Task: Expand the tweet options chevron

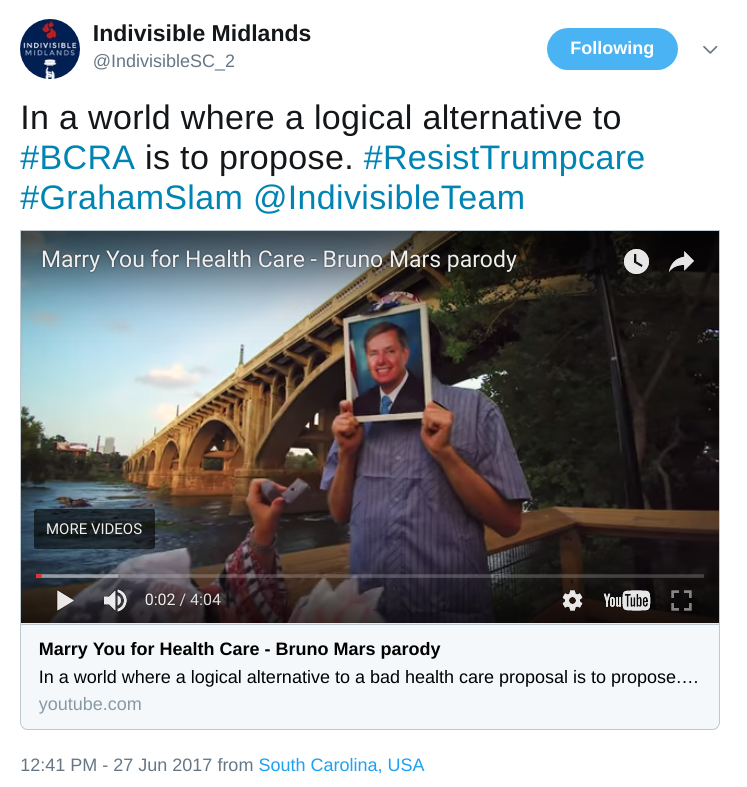Action: (710, 50)
